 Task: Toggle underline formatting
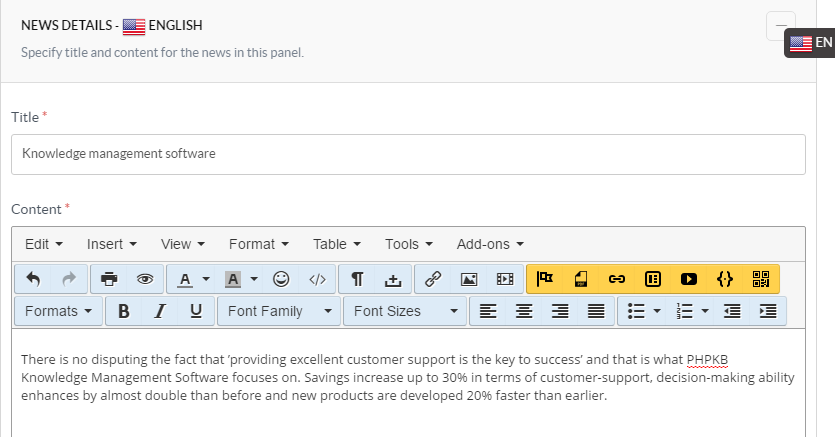[x=196, y=311]
